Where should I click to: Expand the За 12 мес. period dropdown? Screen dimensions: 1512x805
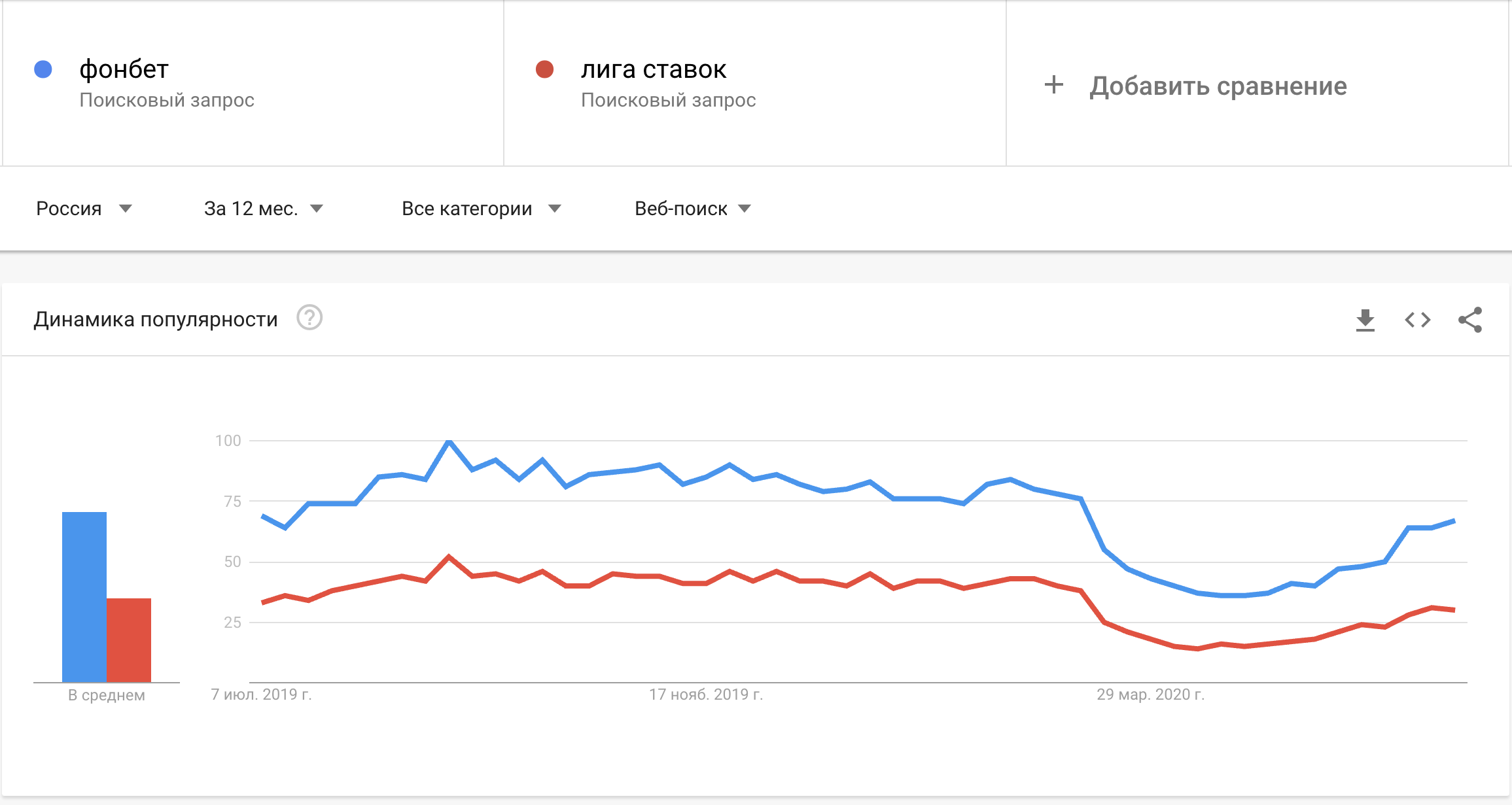point(263,209)
